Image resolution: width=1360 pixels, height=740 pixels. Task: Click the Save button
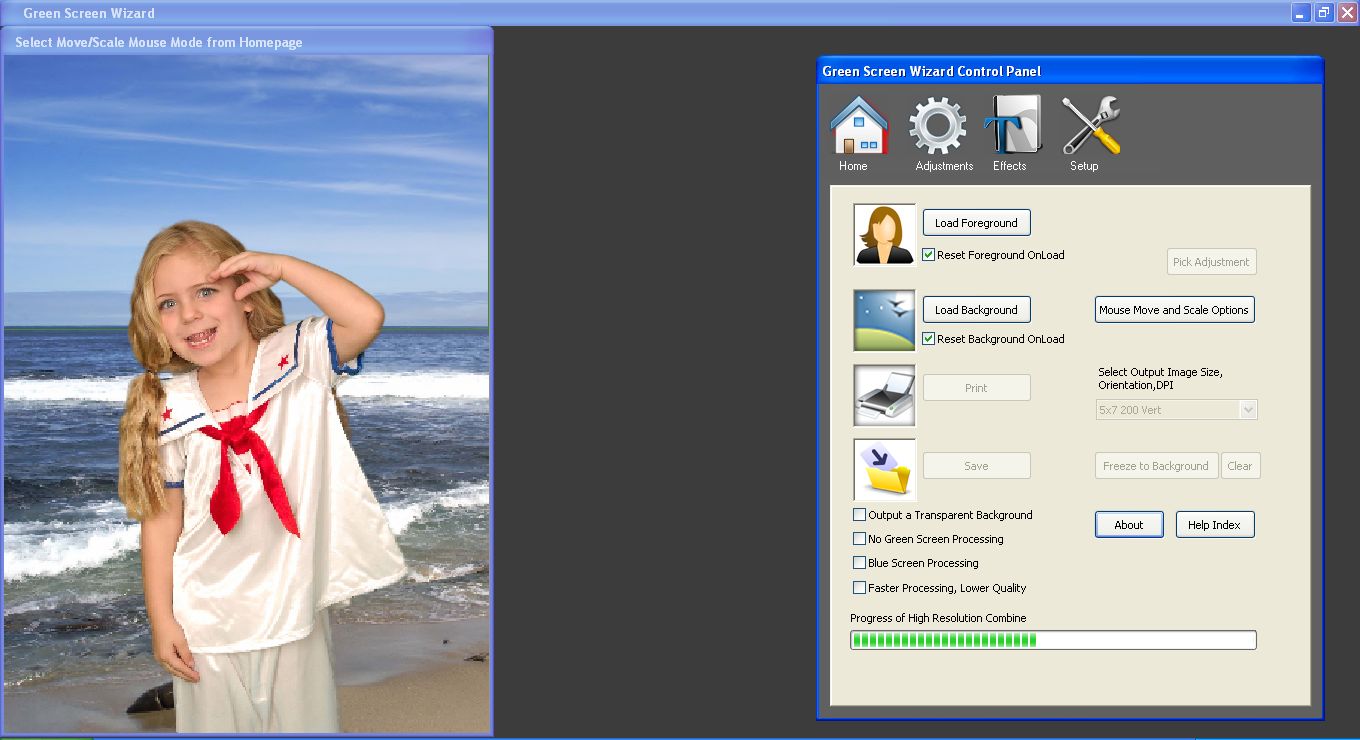point(976,466)
